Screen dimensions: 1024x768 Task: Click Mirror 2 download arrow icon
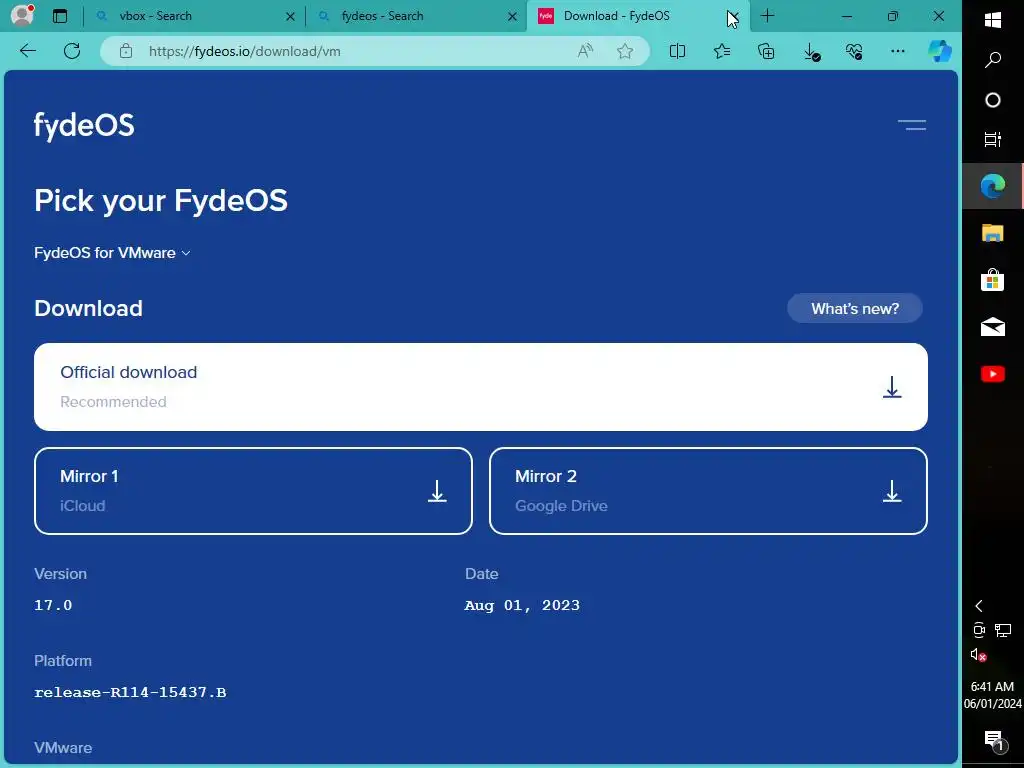(x=892, y=491)
